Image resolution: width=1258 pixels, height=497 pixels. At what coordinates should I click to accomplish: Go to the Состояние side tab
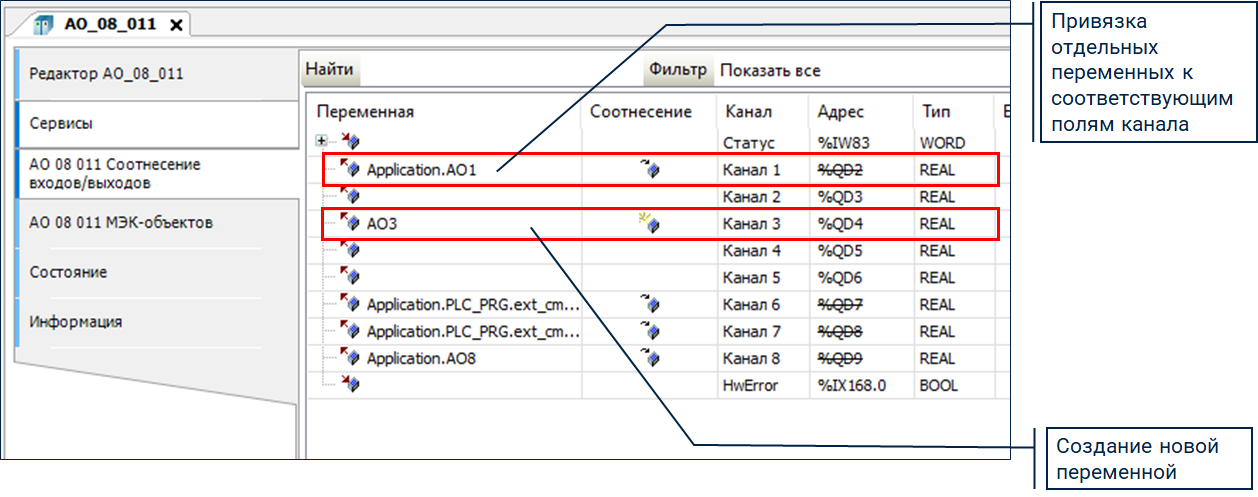click(68, 272)
